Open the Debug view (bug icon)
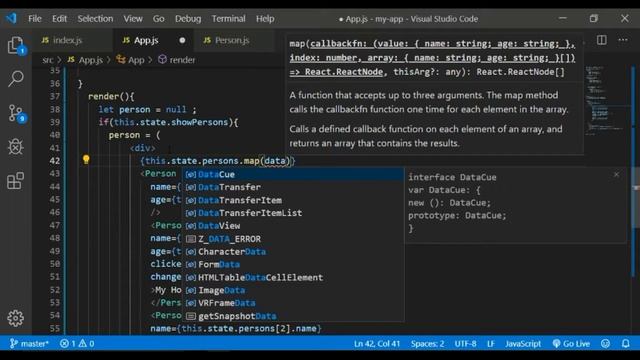 pos(16,147)
